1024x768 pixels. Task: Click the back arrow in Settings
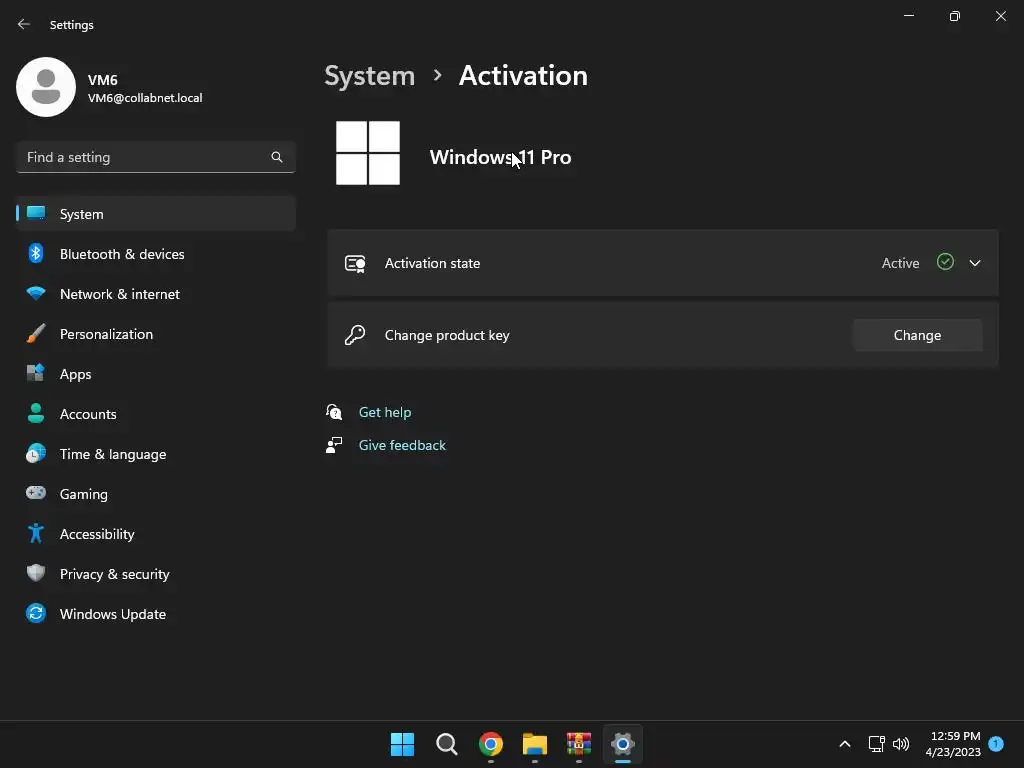point(24,24)
